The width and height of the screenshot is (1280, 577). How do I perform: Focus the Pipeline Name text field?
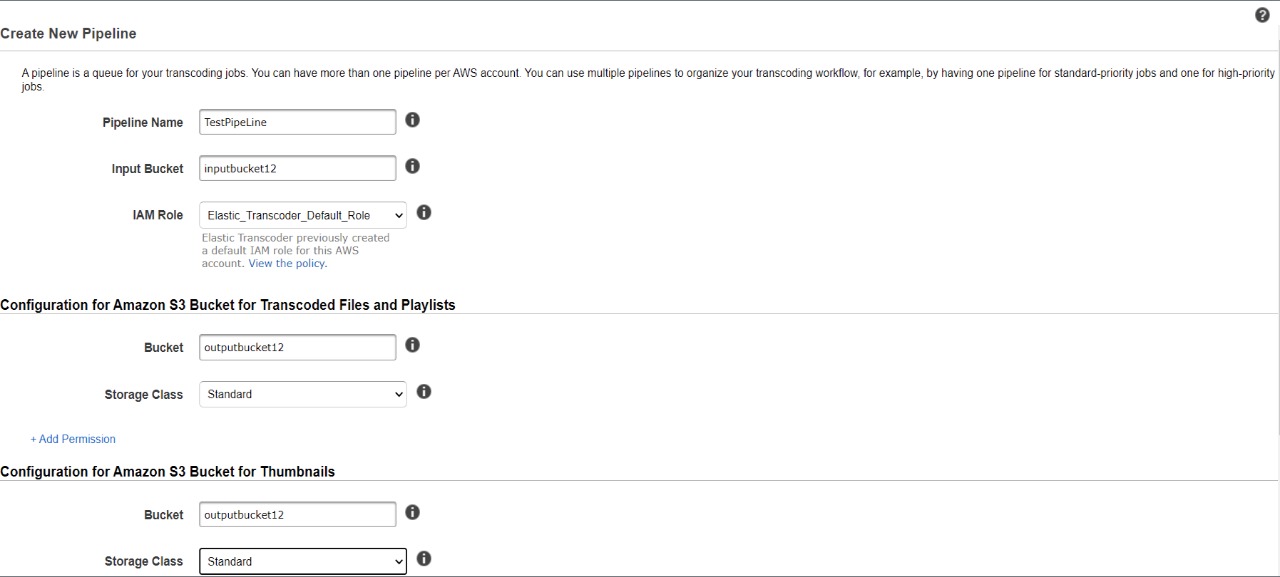pos(298,122)
